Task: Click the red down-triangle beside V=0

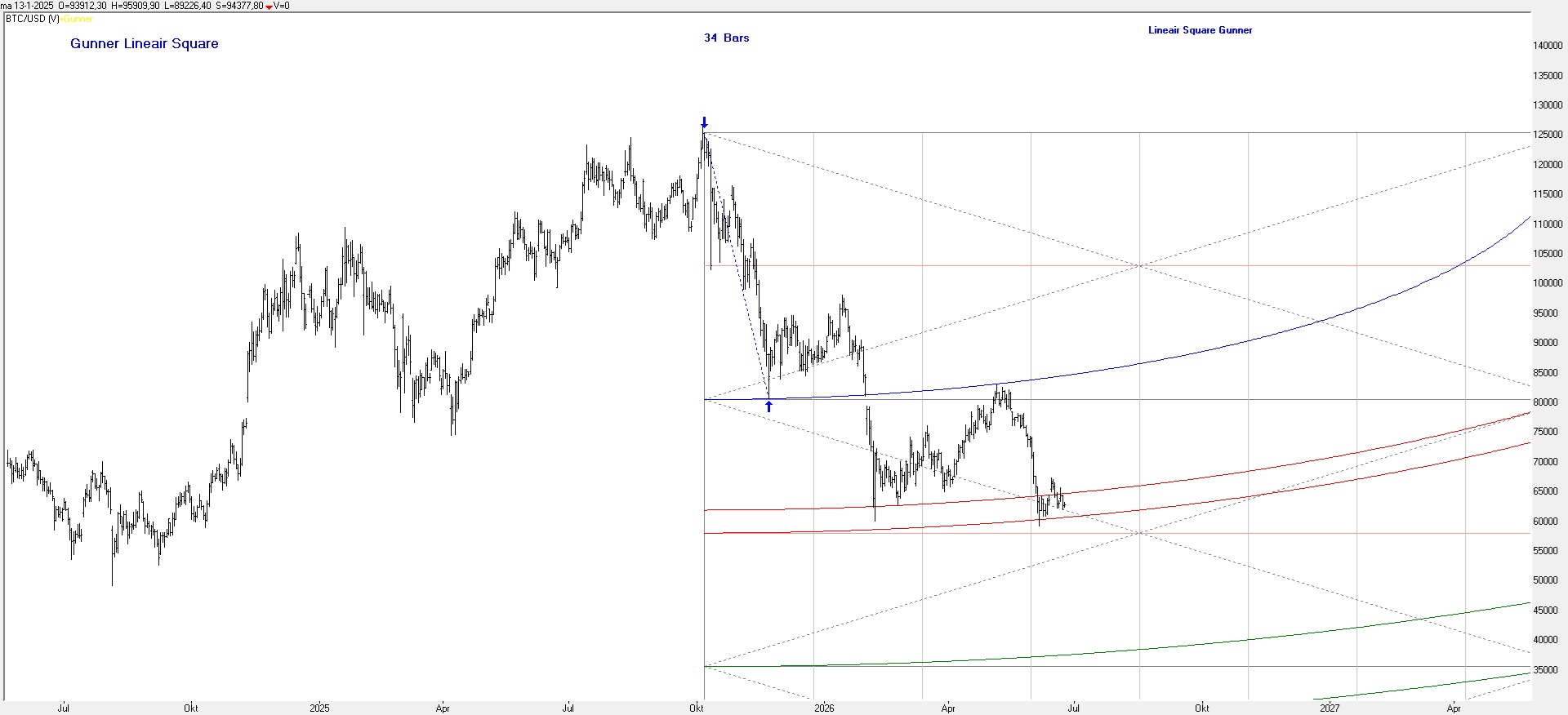Action: [269, 7]
